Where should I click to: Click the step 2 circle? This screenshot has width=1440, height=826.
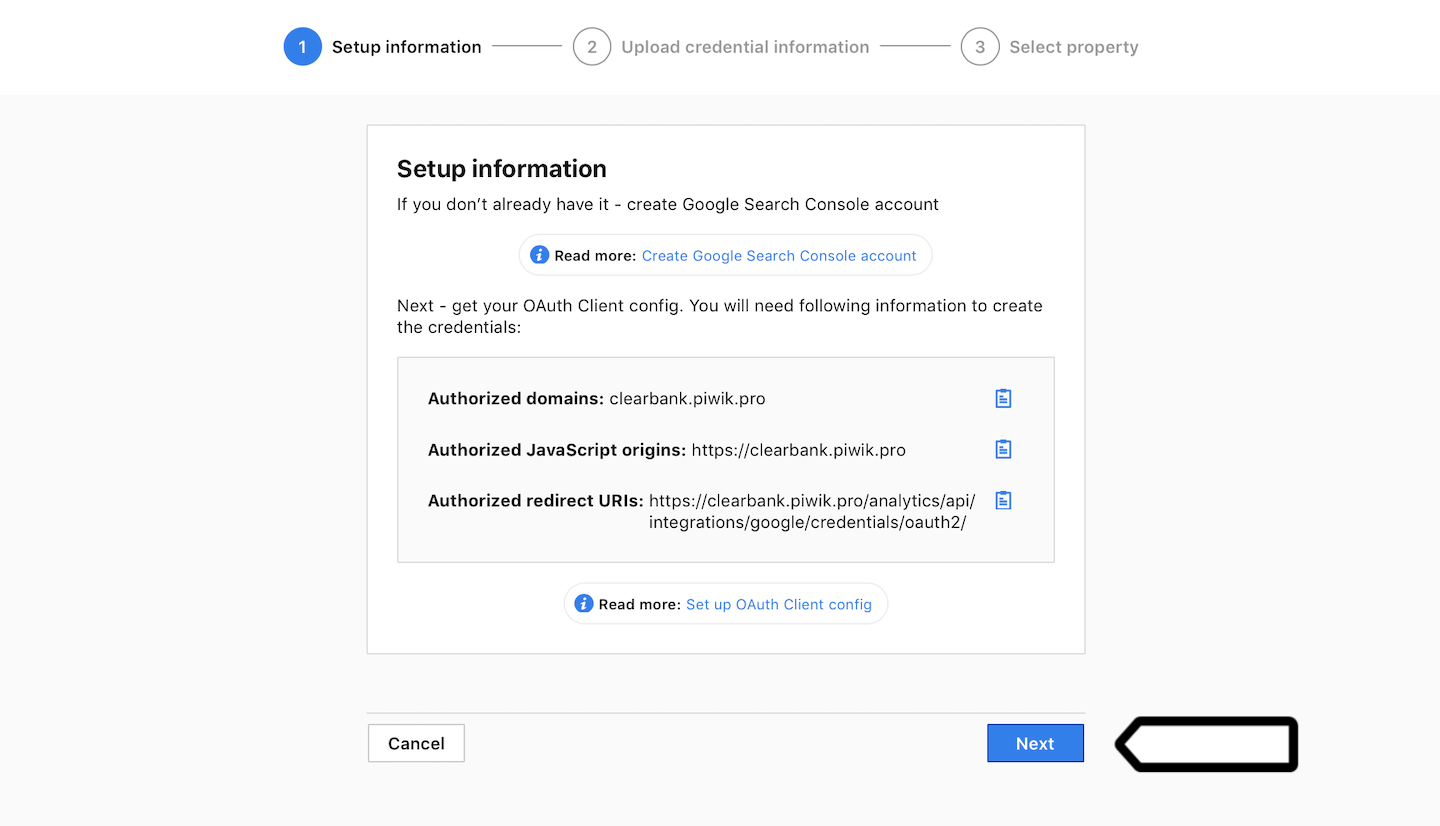pyautogui.click(x=592, y=47)
